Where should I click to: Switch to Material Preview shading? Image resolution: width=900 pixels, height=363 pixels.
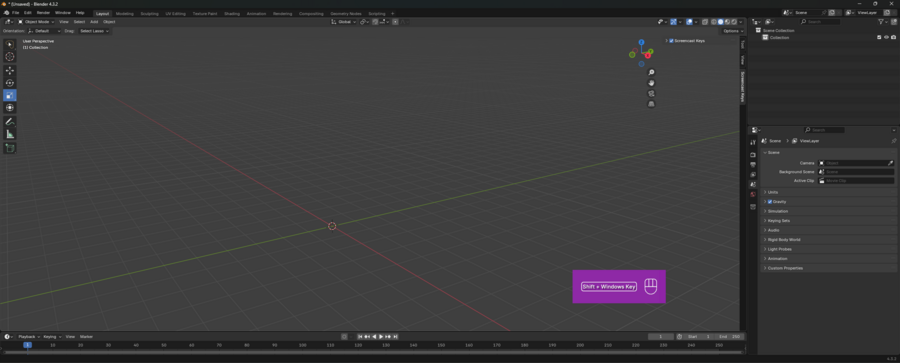[x=727, y=22]
